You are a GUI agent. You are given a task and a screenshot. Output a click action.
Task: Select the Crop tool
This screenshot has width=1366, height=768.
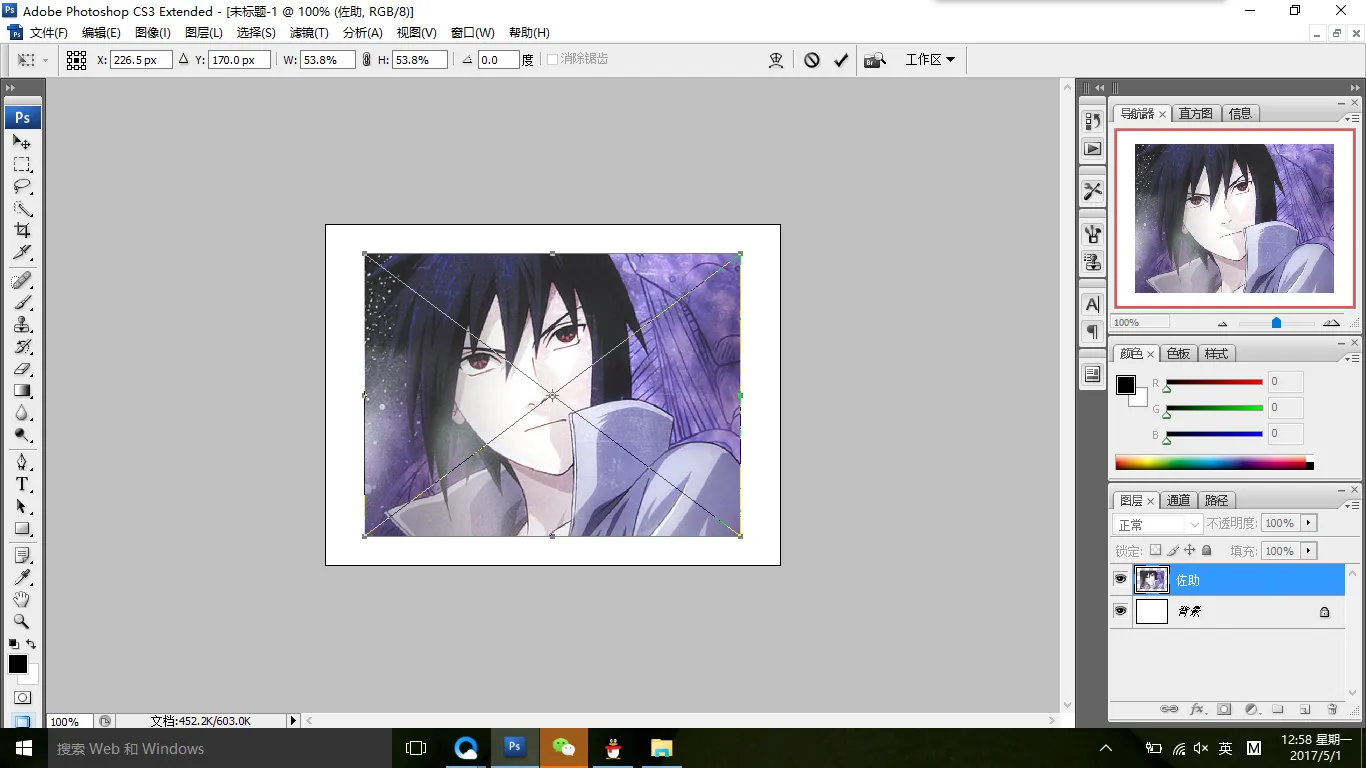[22, 231]
